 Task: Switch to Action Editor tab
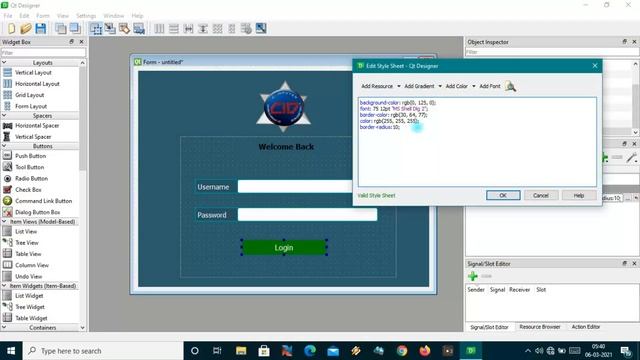[x=585, y=327]
